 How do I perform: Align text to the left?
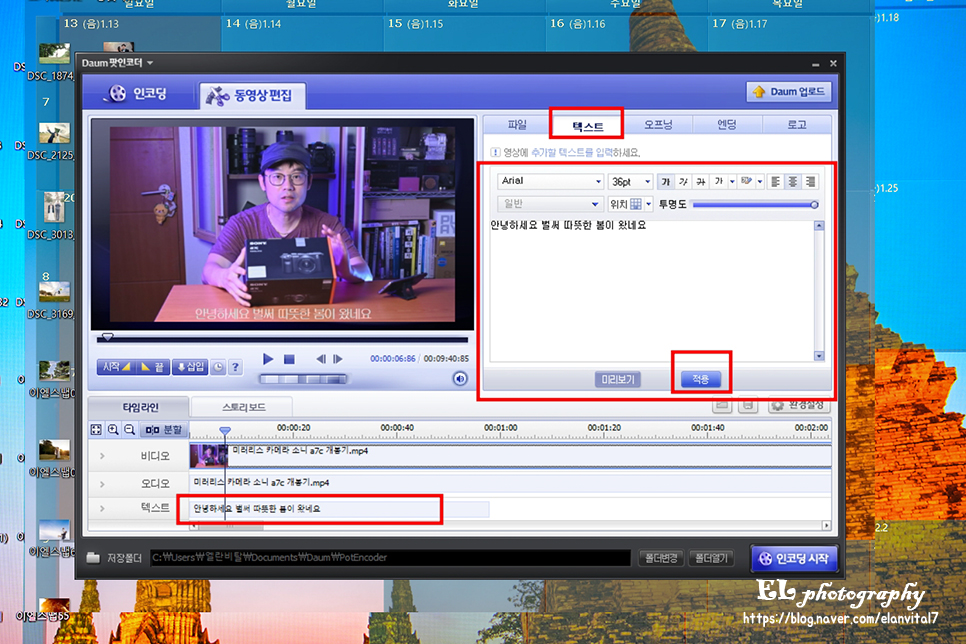tap(776, 182)
